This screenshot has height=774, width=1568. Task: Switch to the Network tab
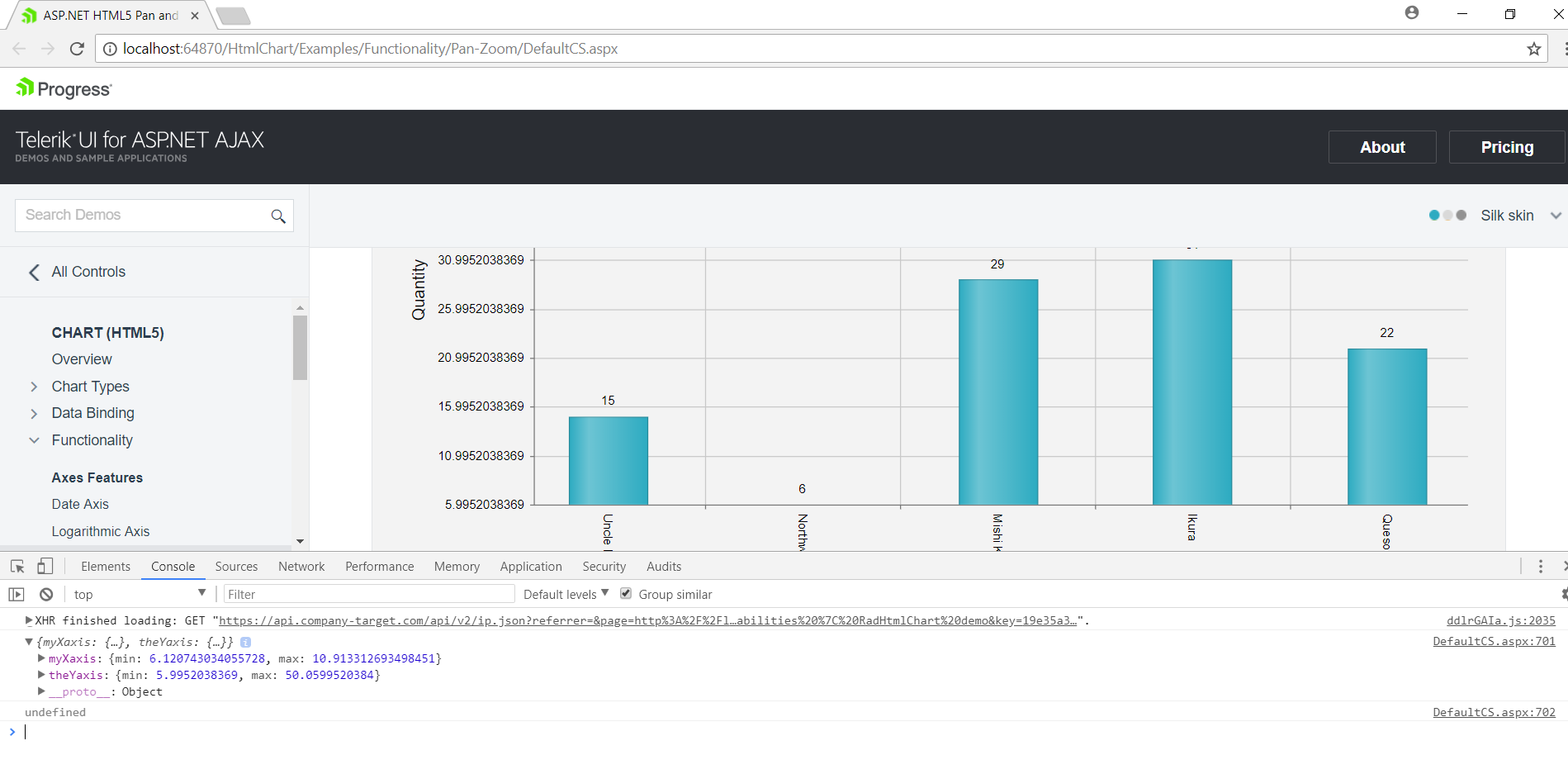301,567
